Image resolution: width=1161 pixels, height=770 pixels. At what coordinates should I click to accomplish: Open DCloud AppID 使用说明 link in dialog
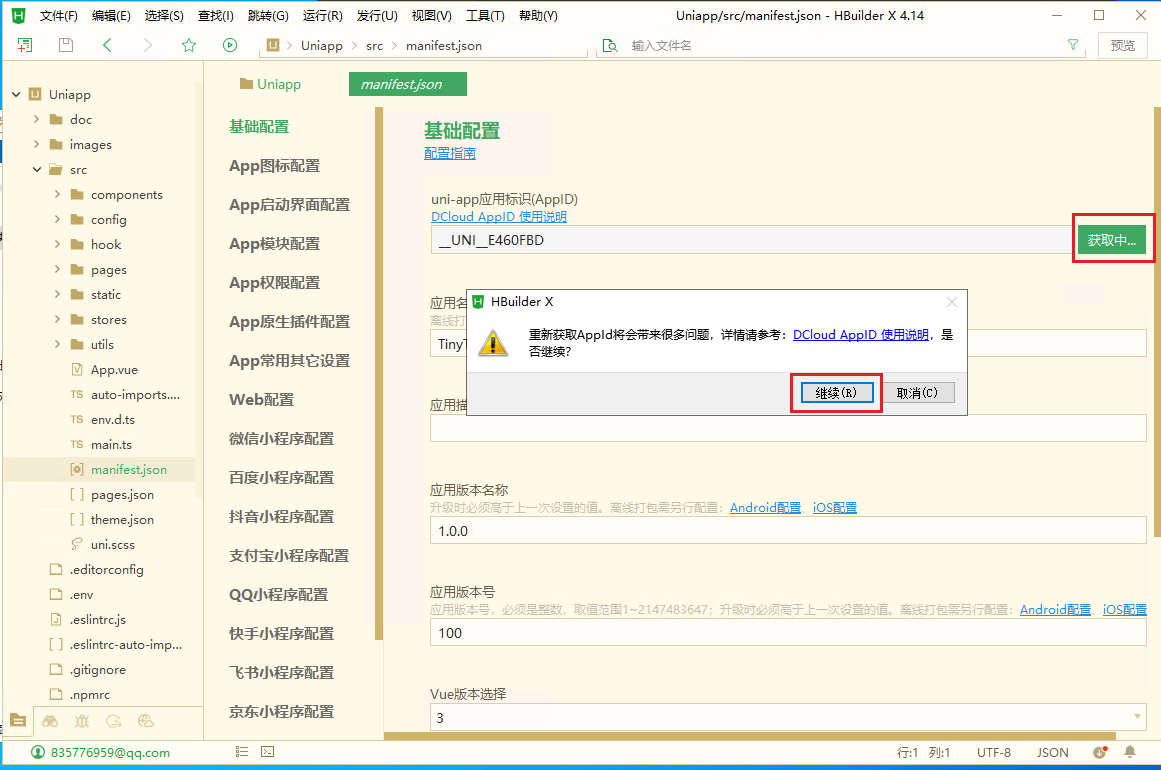(x=860, y=335)
